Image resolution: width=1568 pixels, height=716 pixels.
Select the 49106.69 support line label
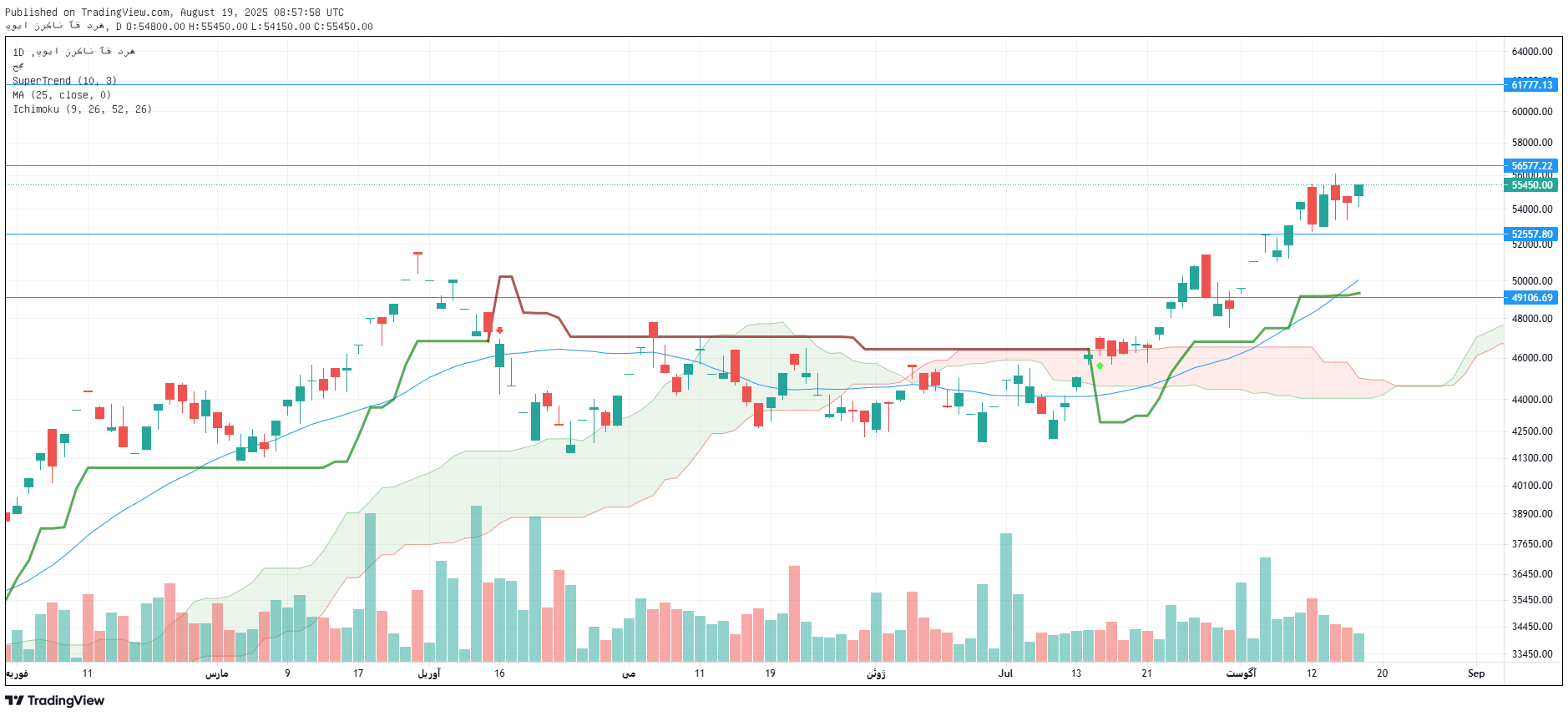coord(1531,298)
